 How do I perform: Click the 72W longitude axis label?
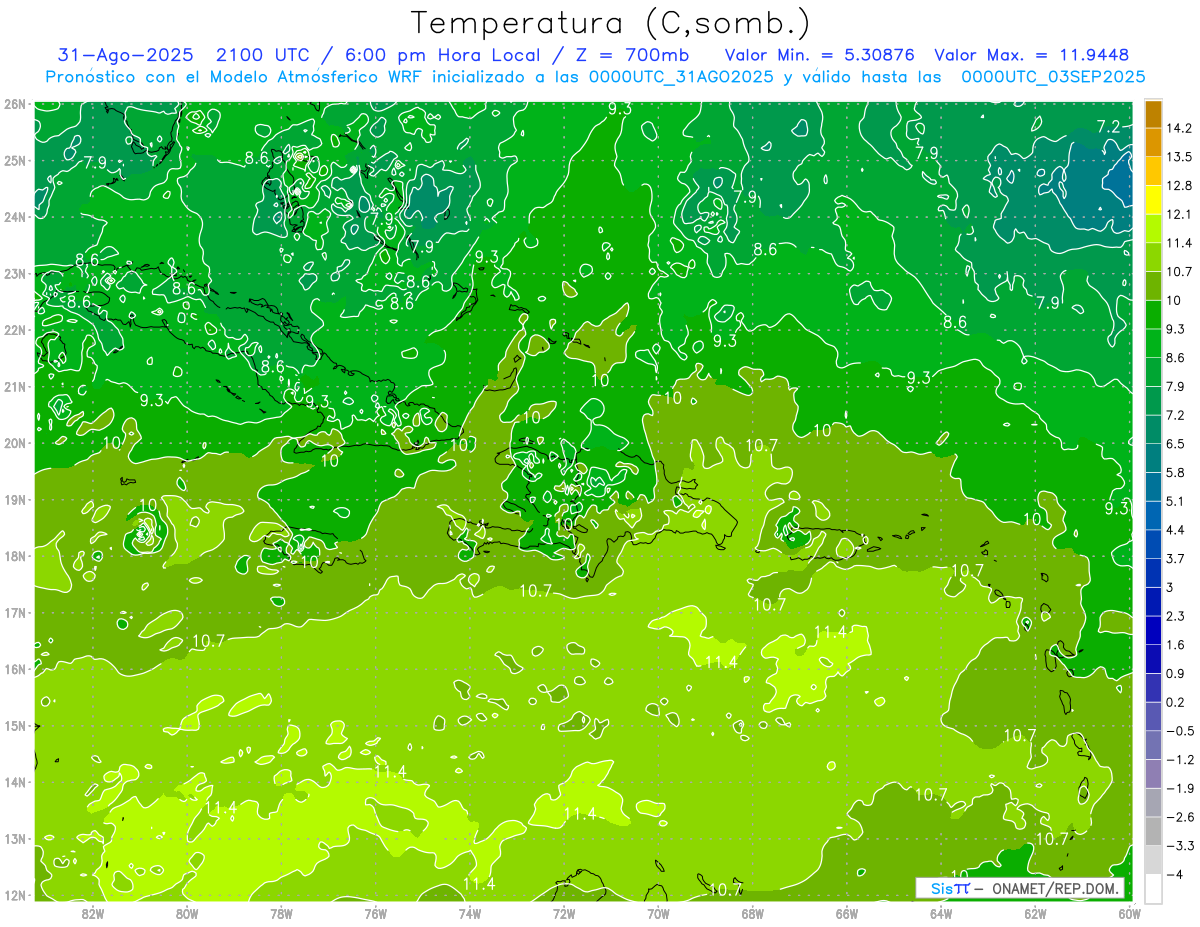564,914
